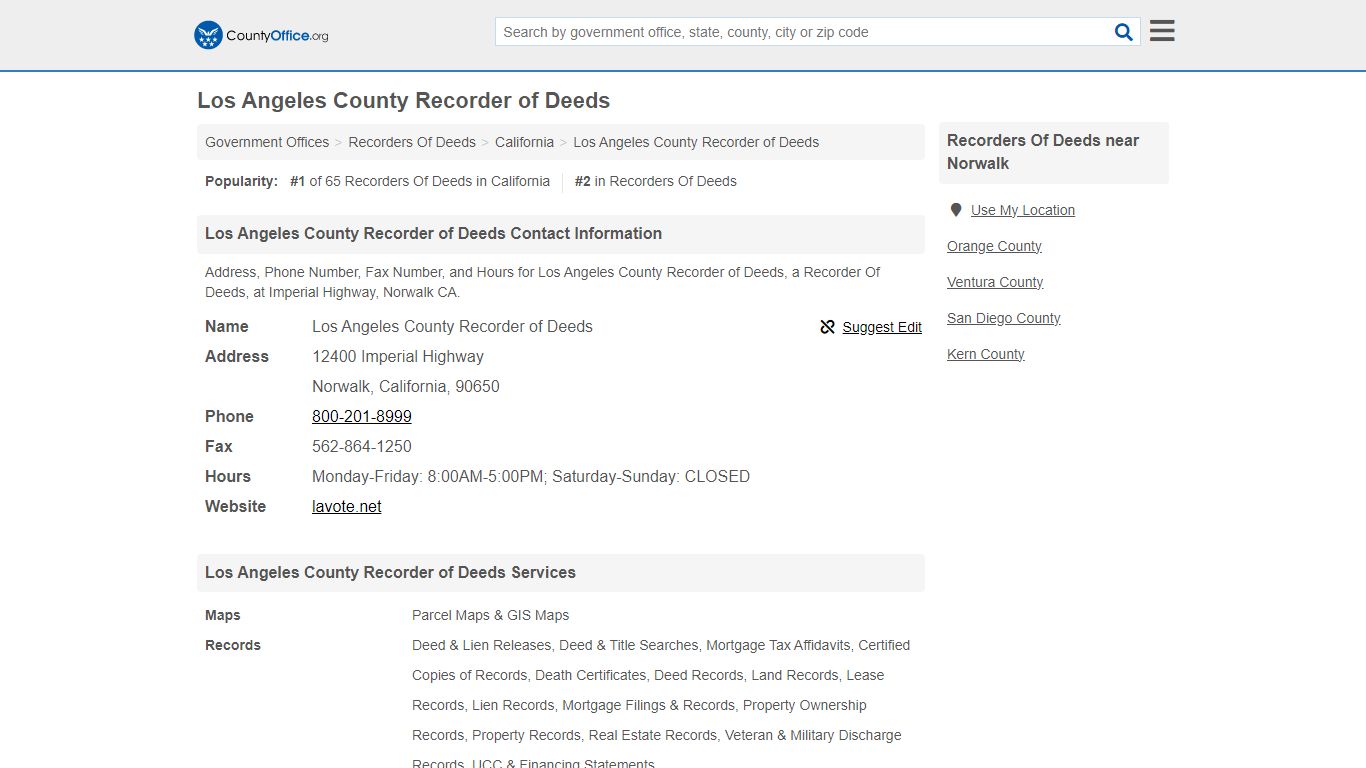
Task: Open the hamburger menu icon
Action: pyautogui.click(x=1162, y=31)
